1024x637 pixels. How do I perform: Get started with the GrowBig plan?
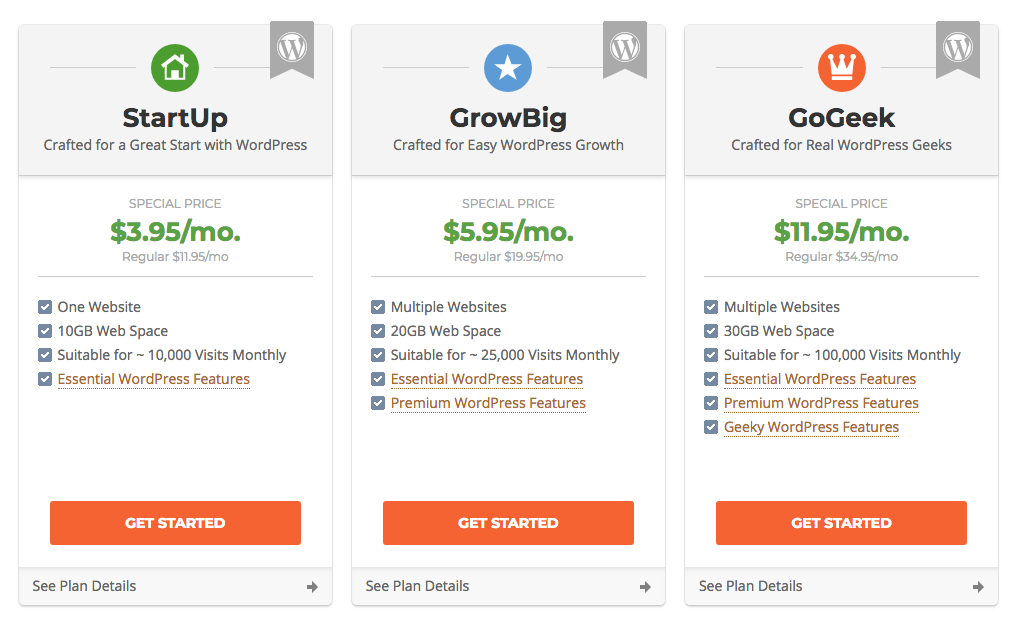(x=508, y=523)
